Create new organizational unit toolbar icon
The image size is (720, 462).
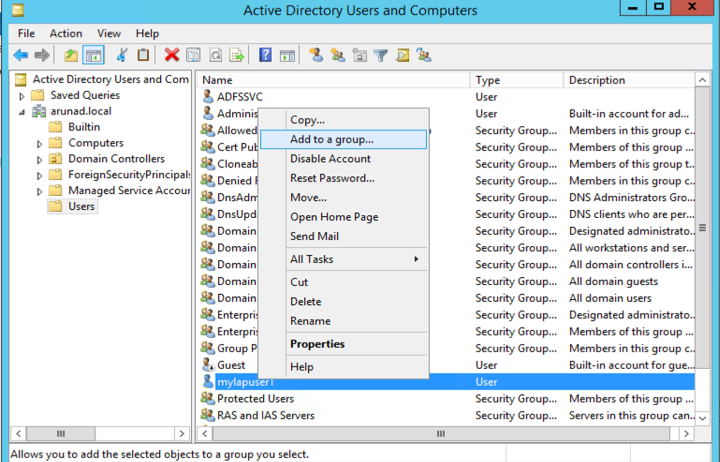[360, 56]
